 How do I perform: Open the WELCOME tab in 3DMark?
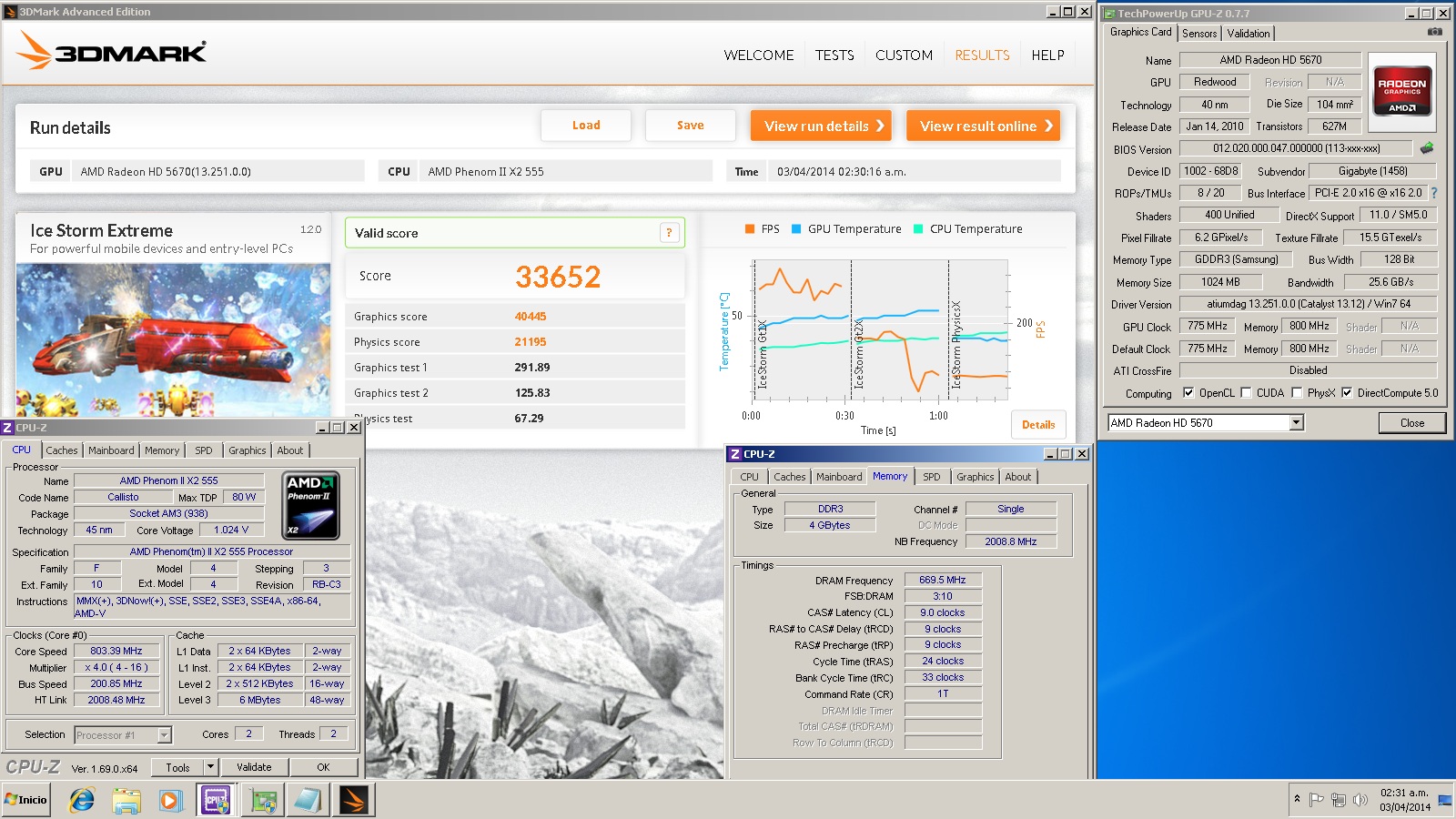pyautogui.click(x=759, y=55)
